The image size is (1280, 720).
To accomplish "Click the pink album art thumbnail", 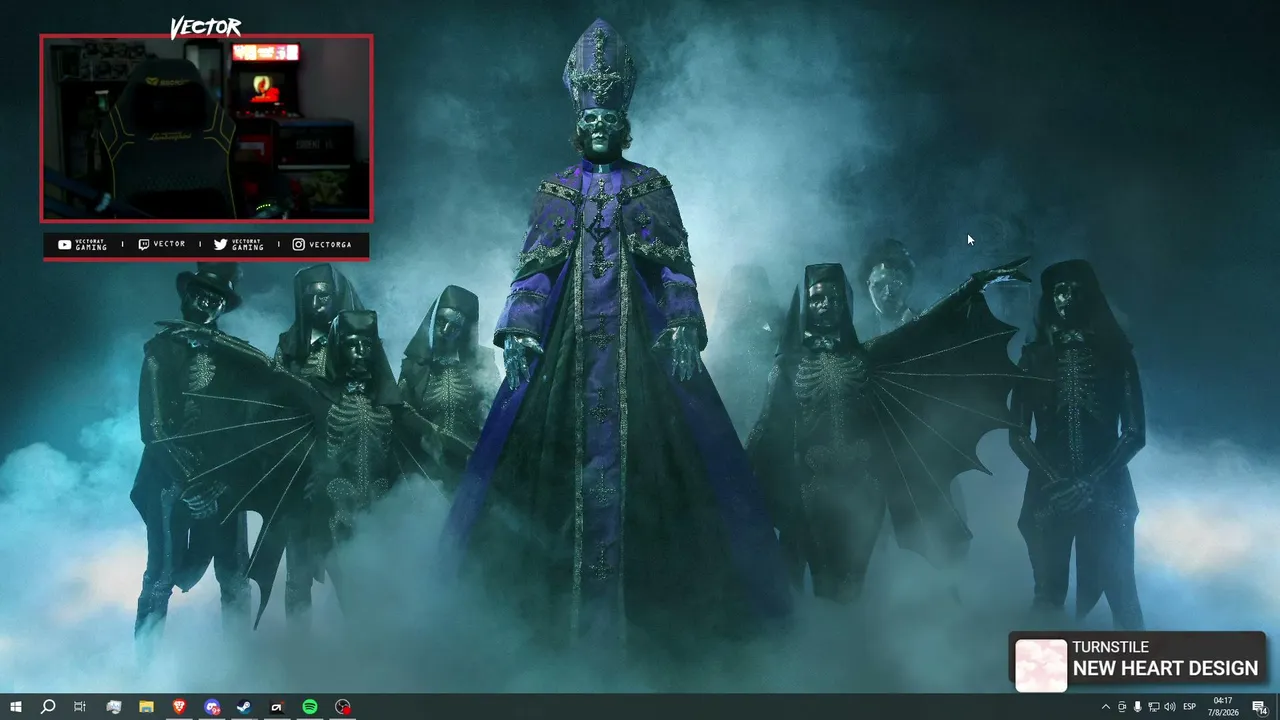I will coord(1041,664).
